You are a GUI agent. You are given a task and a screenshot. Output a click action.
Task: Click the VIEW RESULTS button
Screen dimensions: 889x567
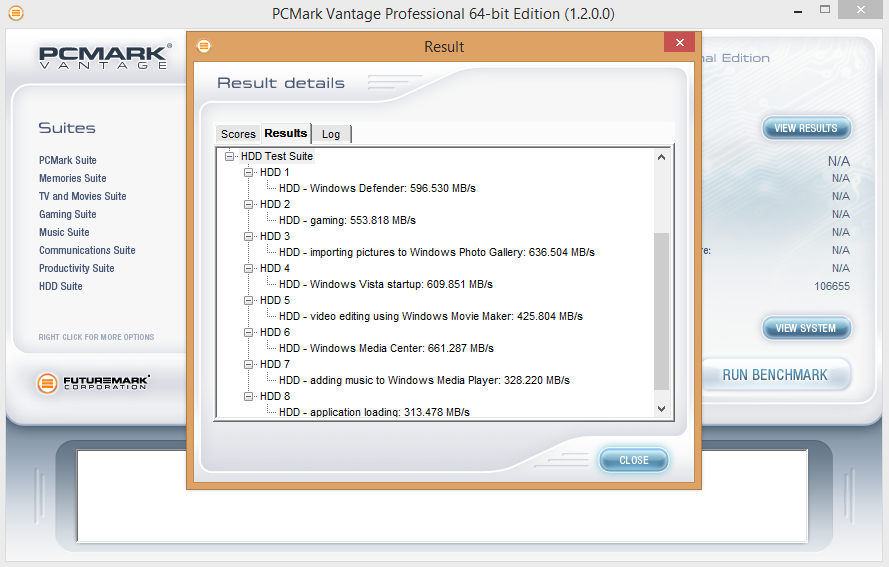click(x=806, y=128)
